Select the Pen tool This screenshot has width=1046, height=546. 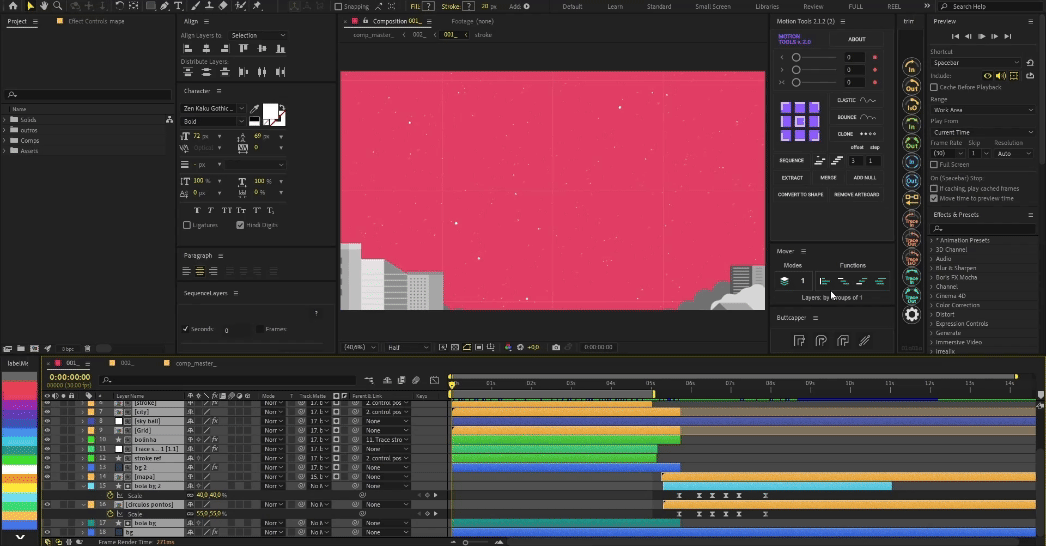(165, 6)
